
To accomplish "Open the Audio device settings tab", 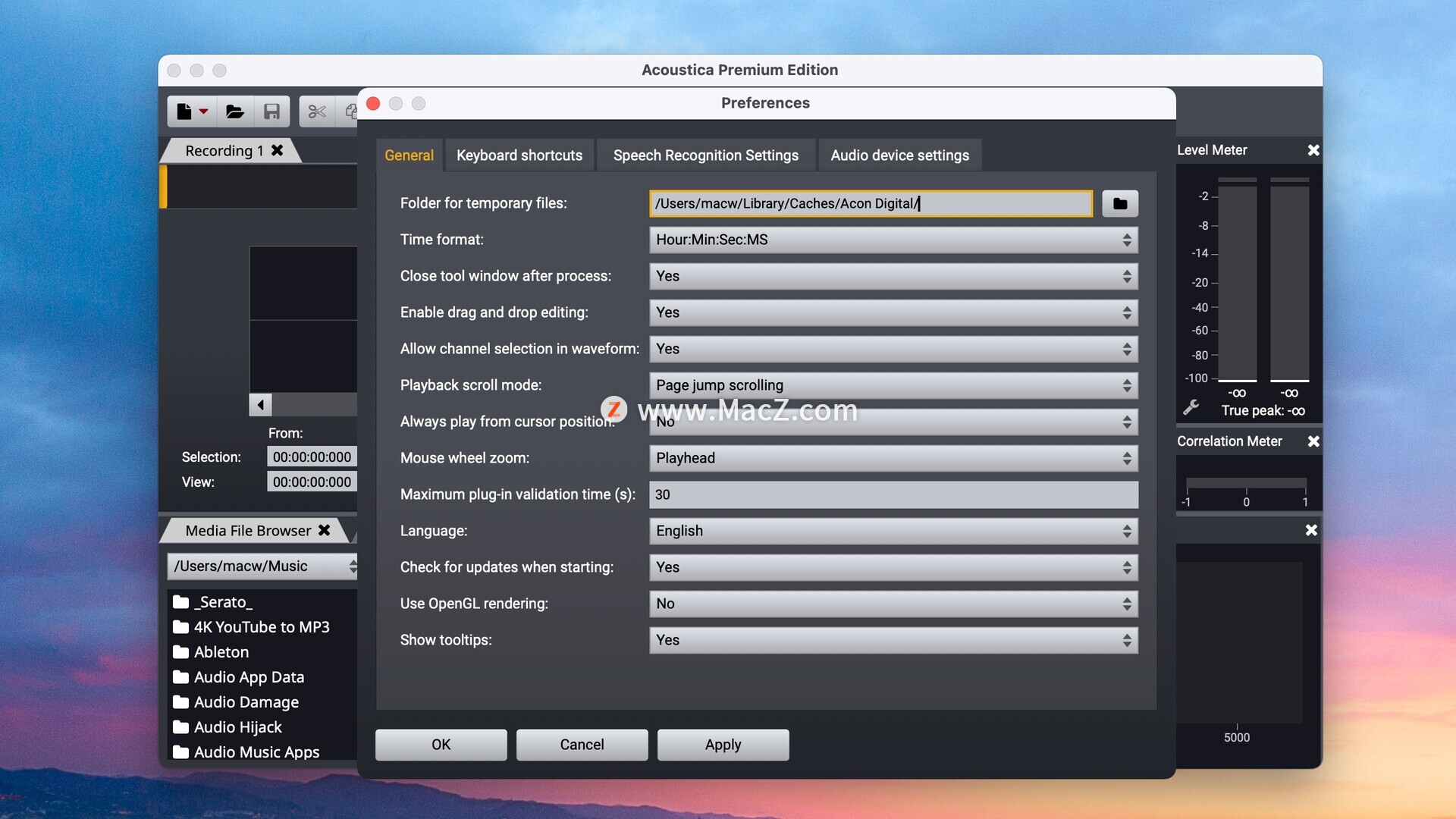I will click(900, 155).
